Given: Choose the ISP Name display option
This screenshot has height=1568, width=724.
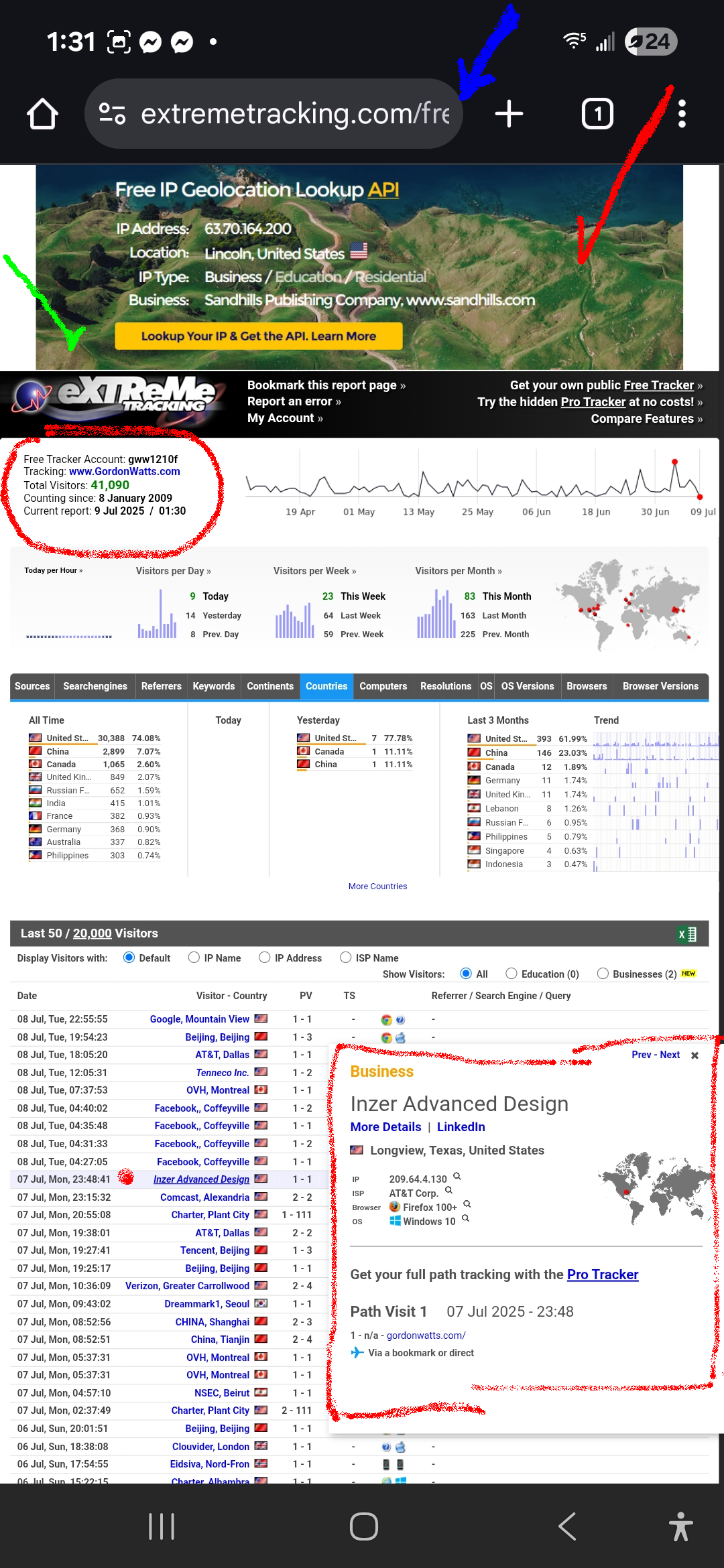Looking at the screenshot, I should (346, 958).
